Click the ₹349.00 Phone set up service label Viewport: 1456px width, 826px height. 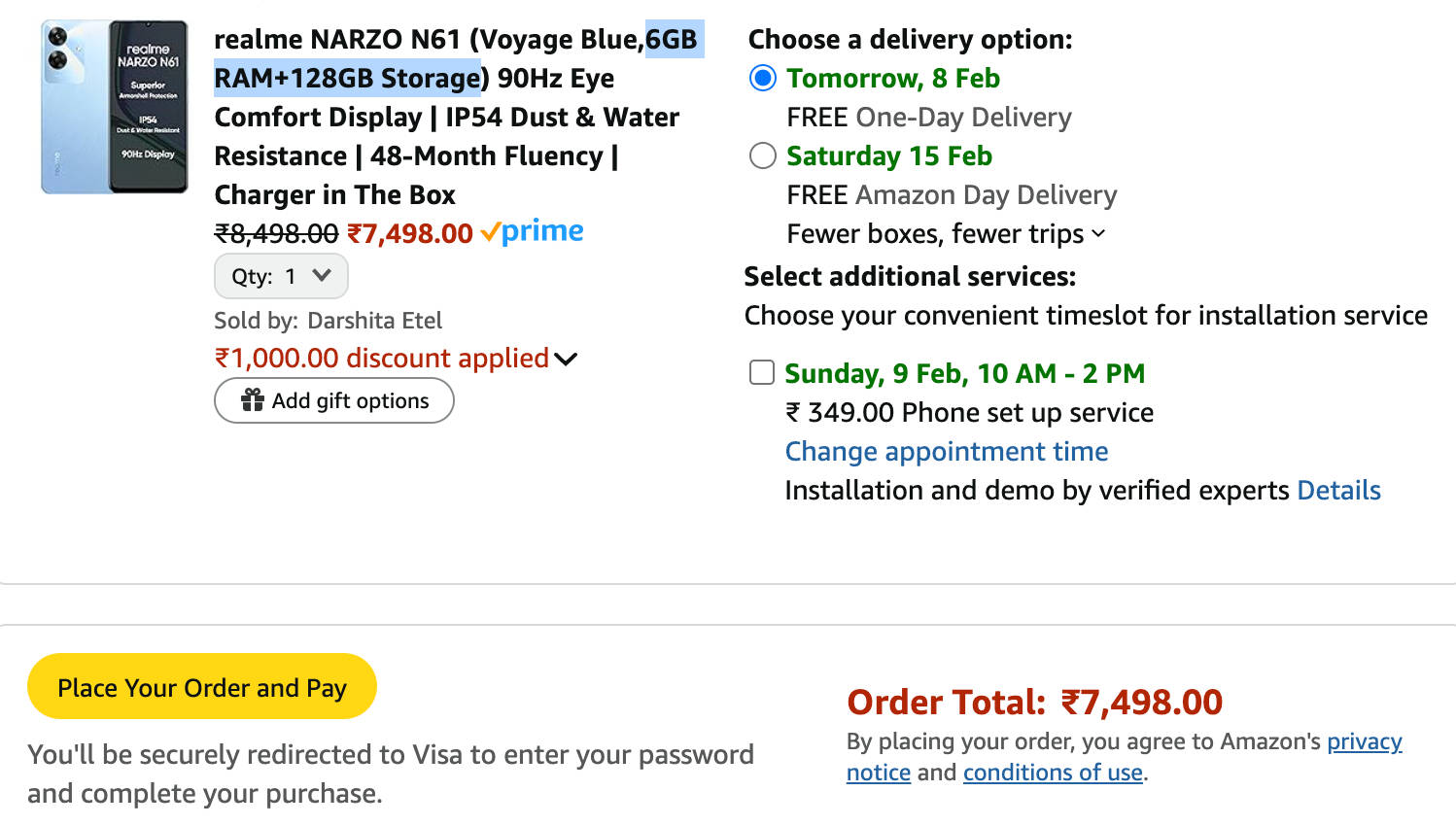coord(969,412)
